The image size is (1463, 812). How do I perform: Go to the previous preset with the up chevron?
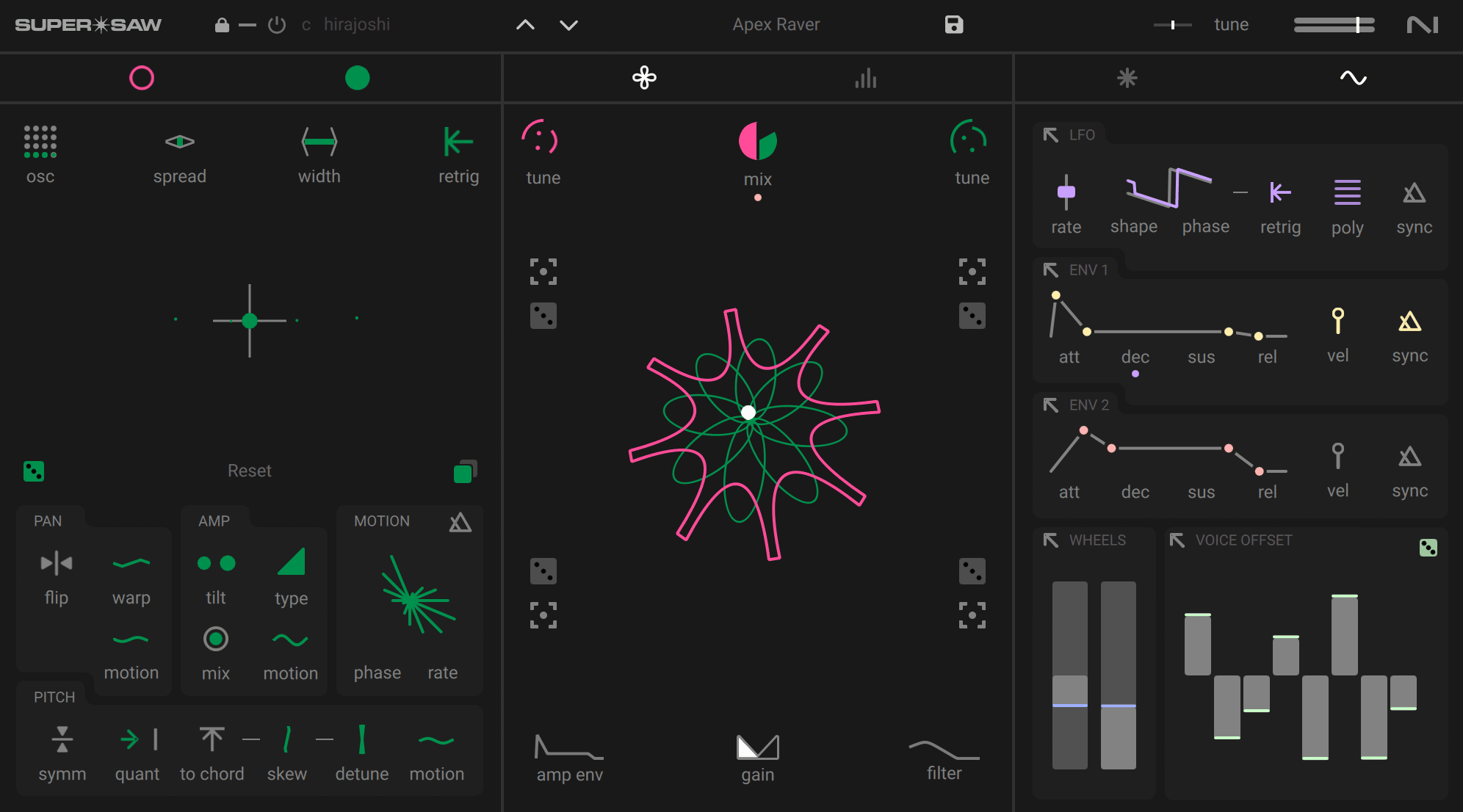coord(525,25)
